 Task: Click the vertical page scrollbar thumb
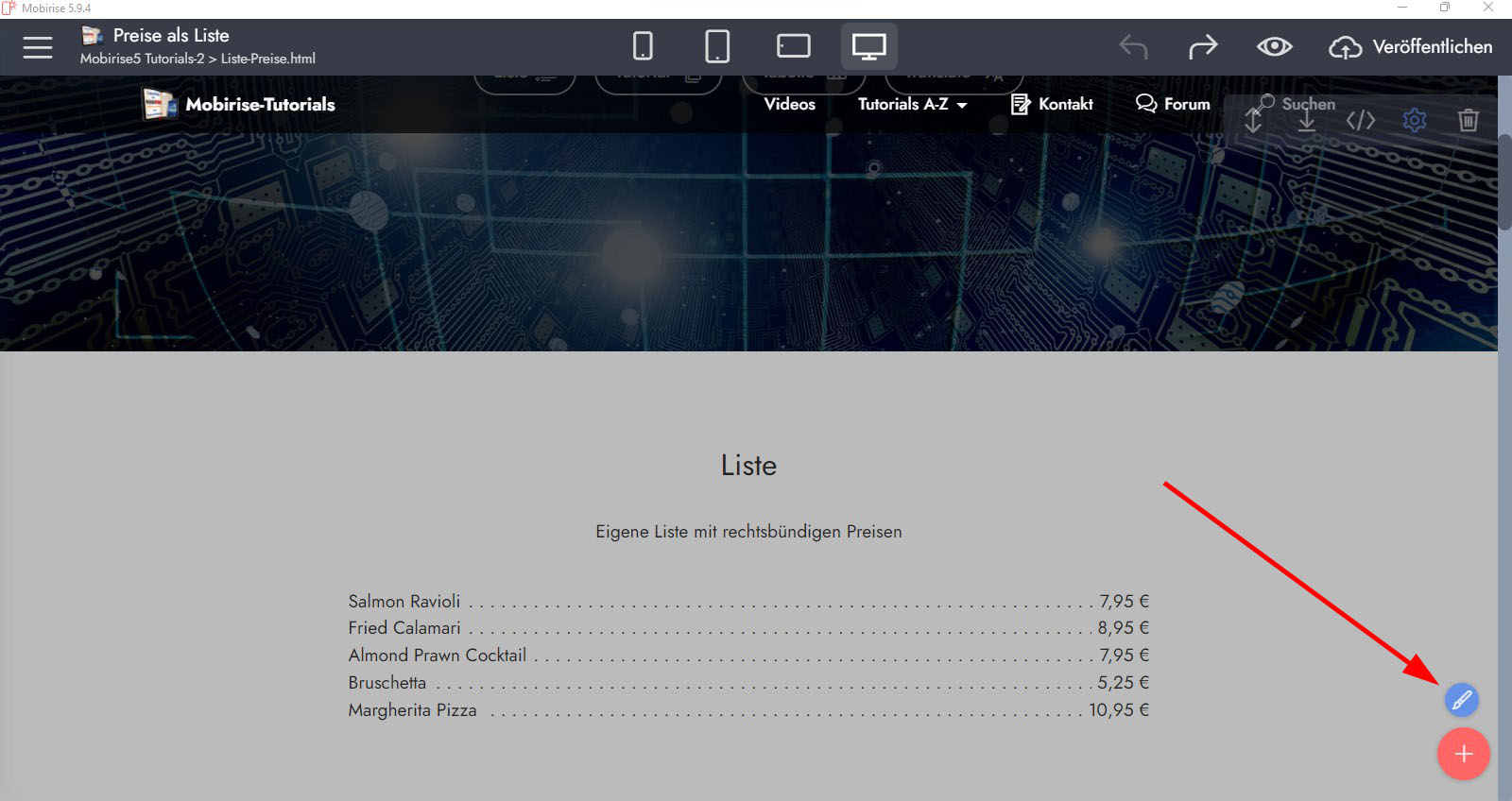click(1504, 182)
